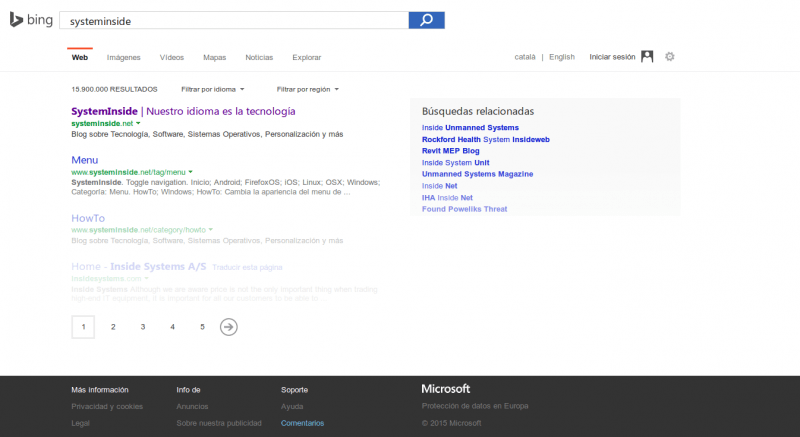The width and height of the screenshot is (800, 437).
Task: Expand arrow next to systeminside.net/tag/menu URL
Action: [190, 172]
